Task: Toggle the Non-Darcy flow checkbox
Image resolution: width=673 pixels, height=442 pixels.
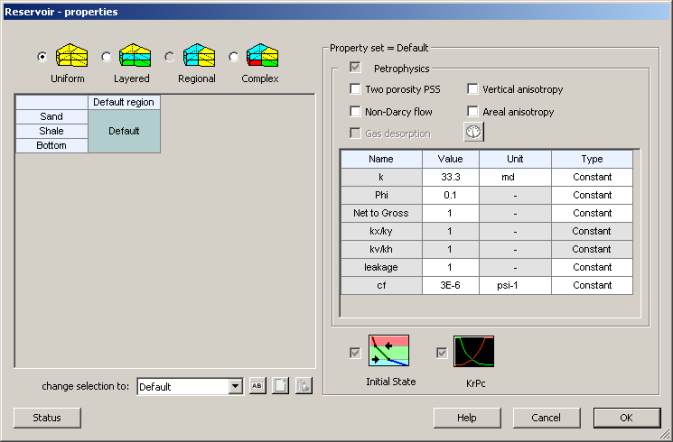Action: point(355,112)
